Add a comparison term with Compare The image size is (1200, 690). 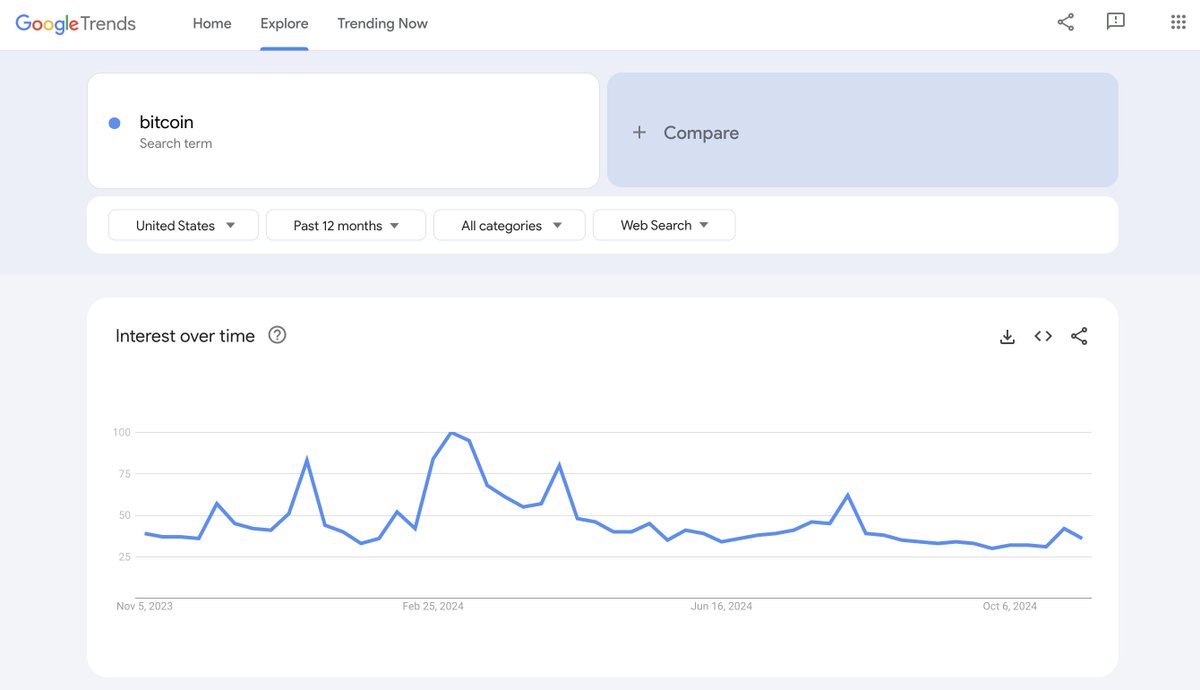coord(862,130)
